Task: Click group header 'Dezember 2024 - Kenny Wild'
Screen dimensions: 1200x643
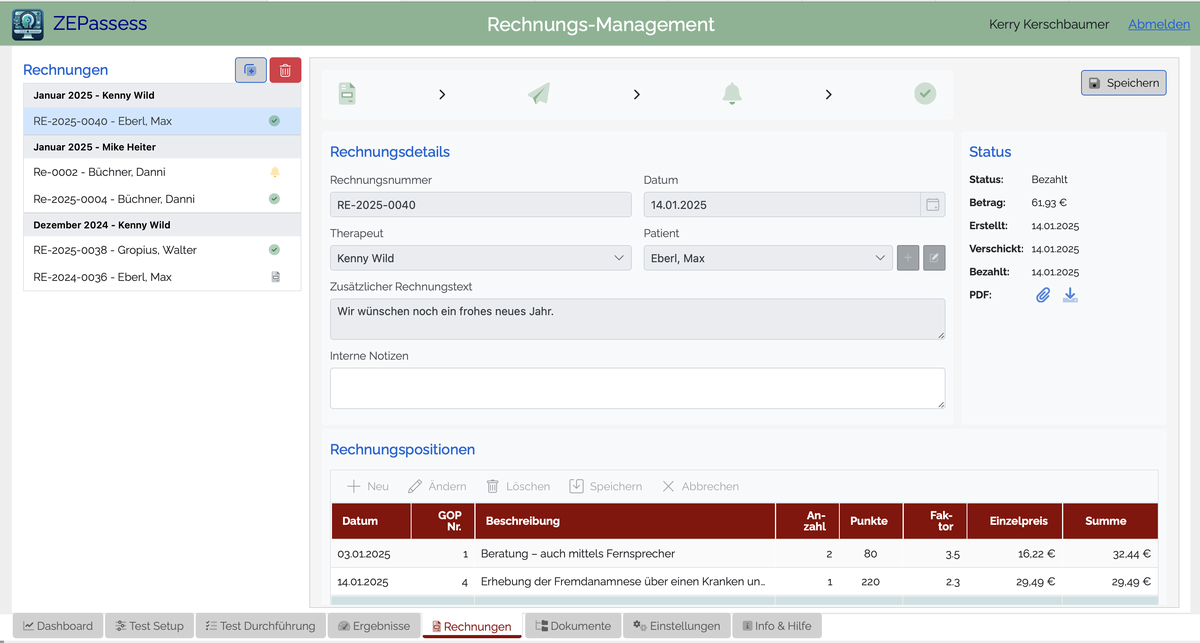Action: tap(162, 225)
